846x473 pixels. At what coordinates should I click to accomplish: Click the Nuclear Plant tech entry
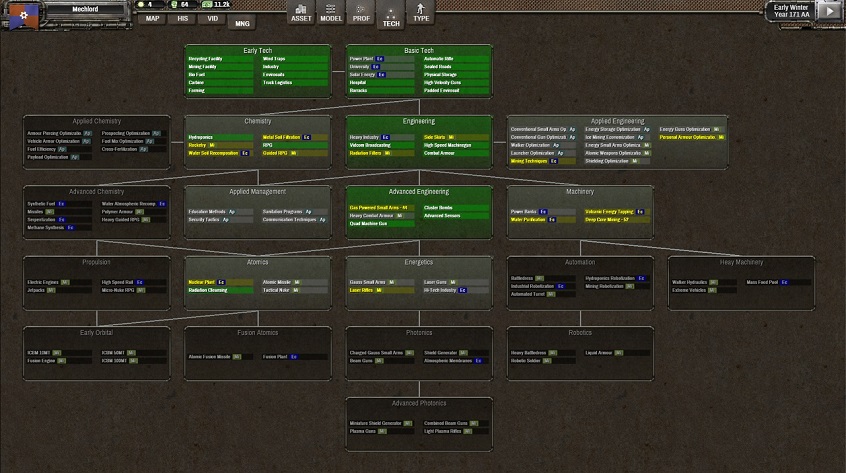[220, 282]
